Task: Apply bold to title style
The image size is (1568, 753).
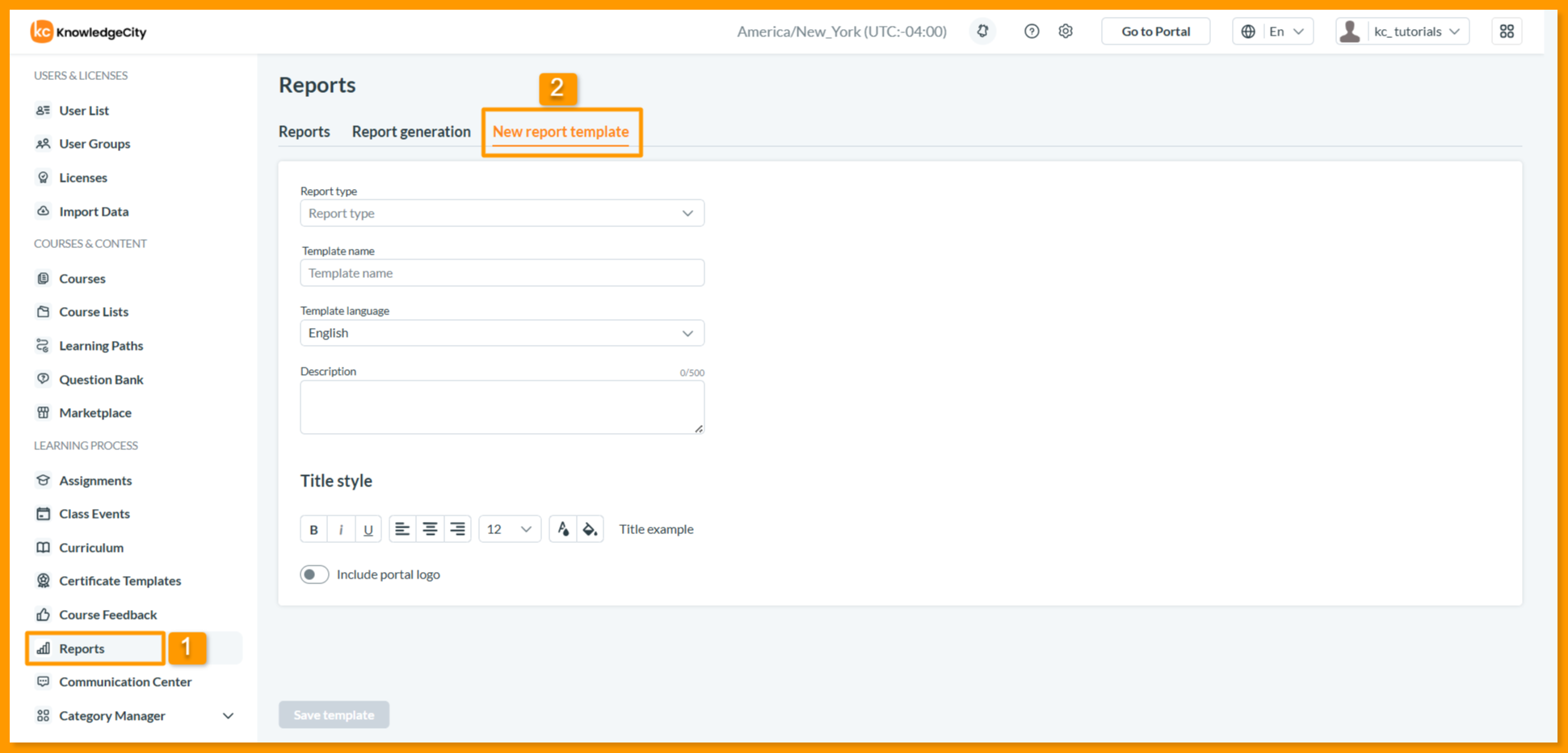Action: click(313, 529)
